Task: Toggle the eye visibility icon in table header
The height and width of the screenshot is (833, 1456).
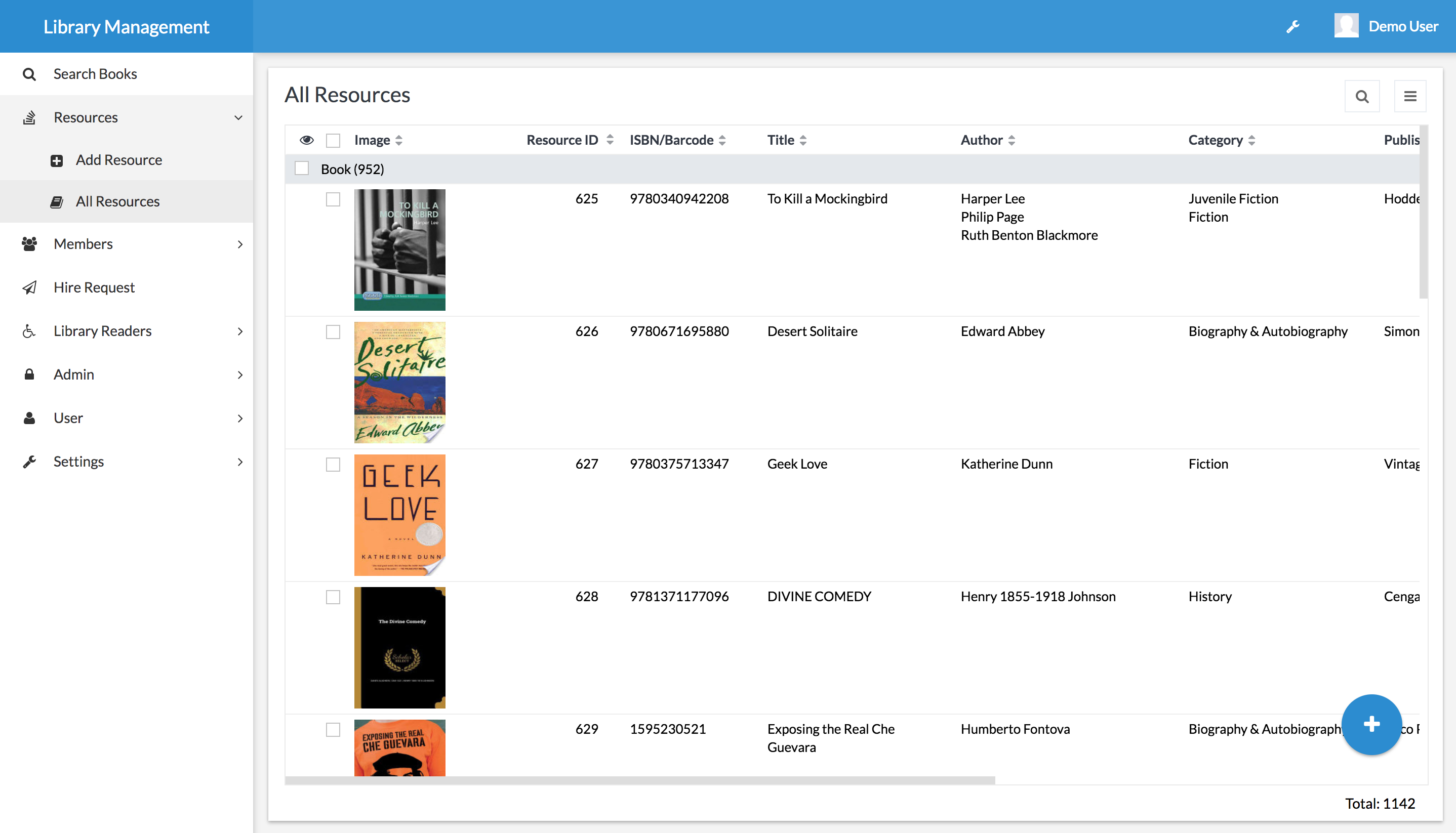Action: pyautogui.click(x=307, y=140)
